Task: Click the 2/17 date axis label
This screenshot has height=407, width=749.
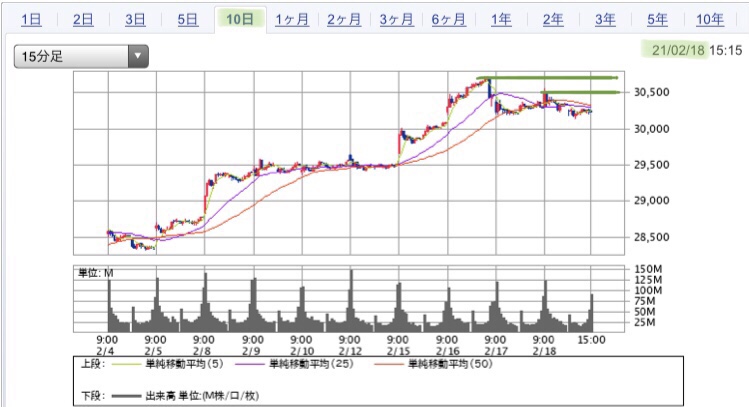Action: coord(496,352)
